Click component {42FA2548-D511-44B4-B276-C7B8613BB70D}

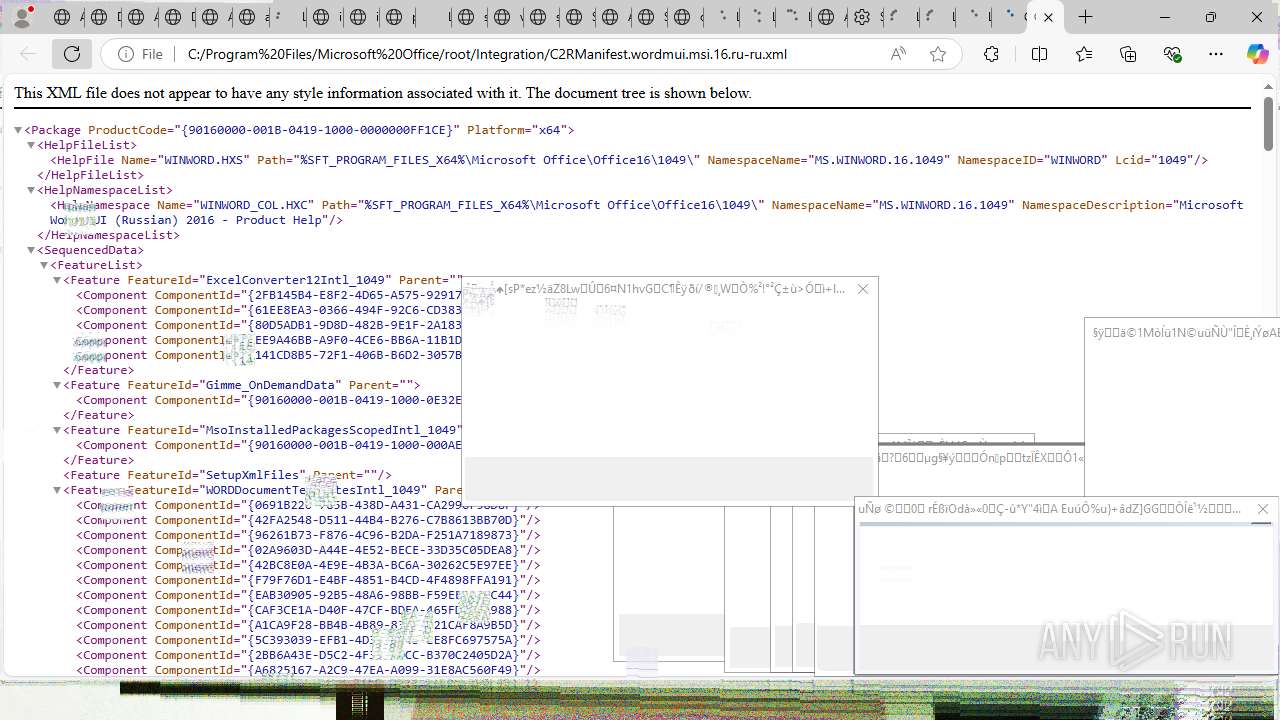309,520
